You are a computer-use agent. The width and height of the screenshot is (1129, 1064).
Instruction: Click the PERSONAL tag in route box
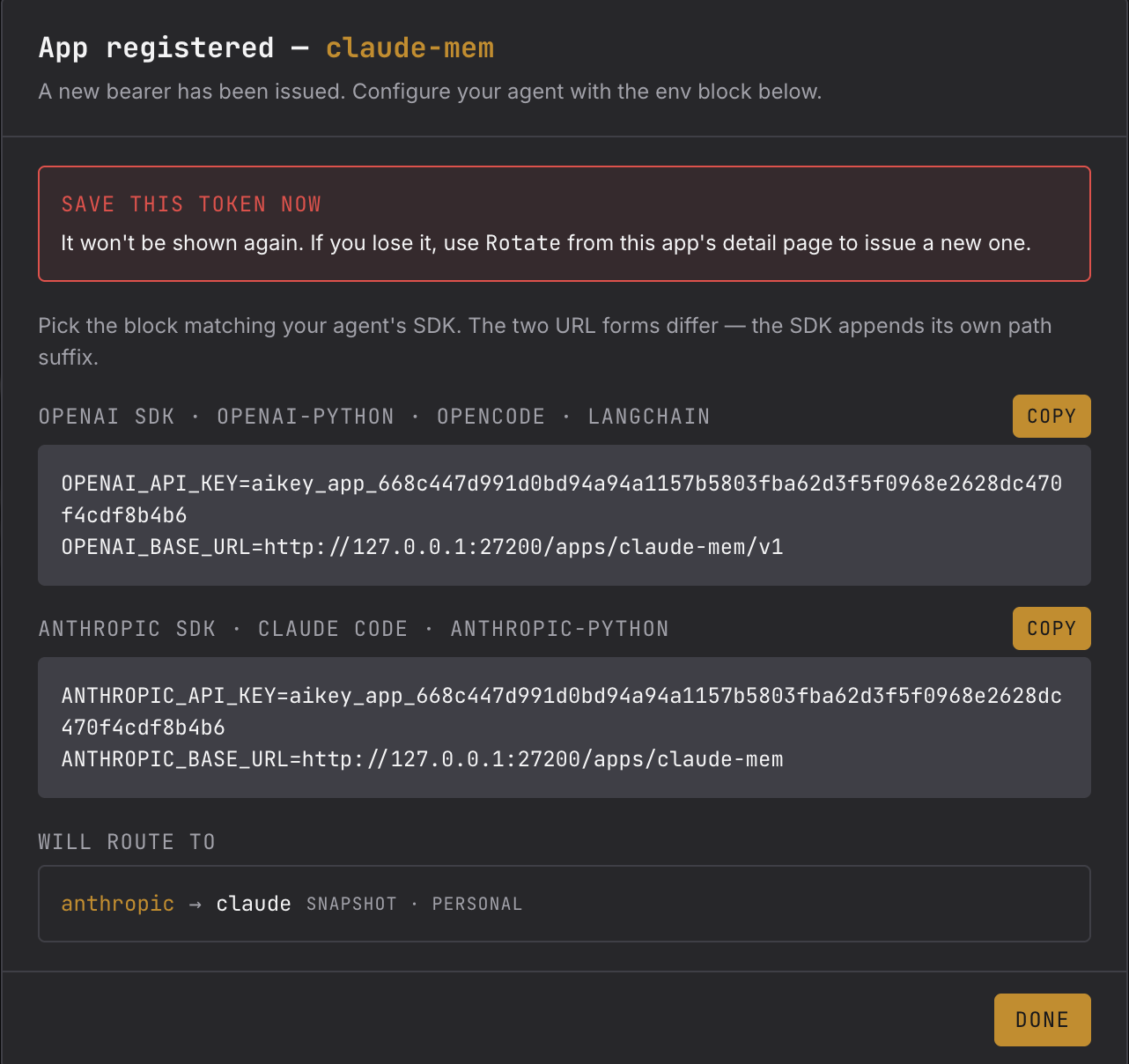tap(477, 905)
